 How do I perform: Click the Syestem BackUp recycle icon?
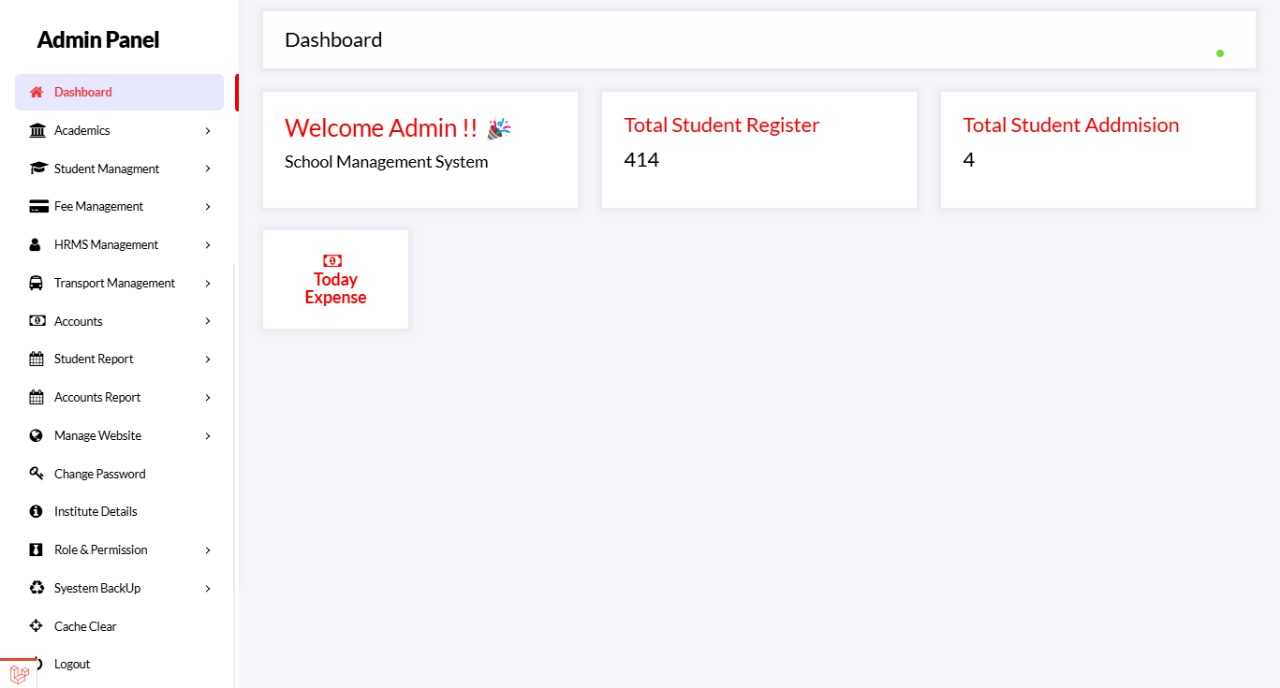tap(37, 588)
